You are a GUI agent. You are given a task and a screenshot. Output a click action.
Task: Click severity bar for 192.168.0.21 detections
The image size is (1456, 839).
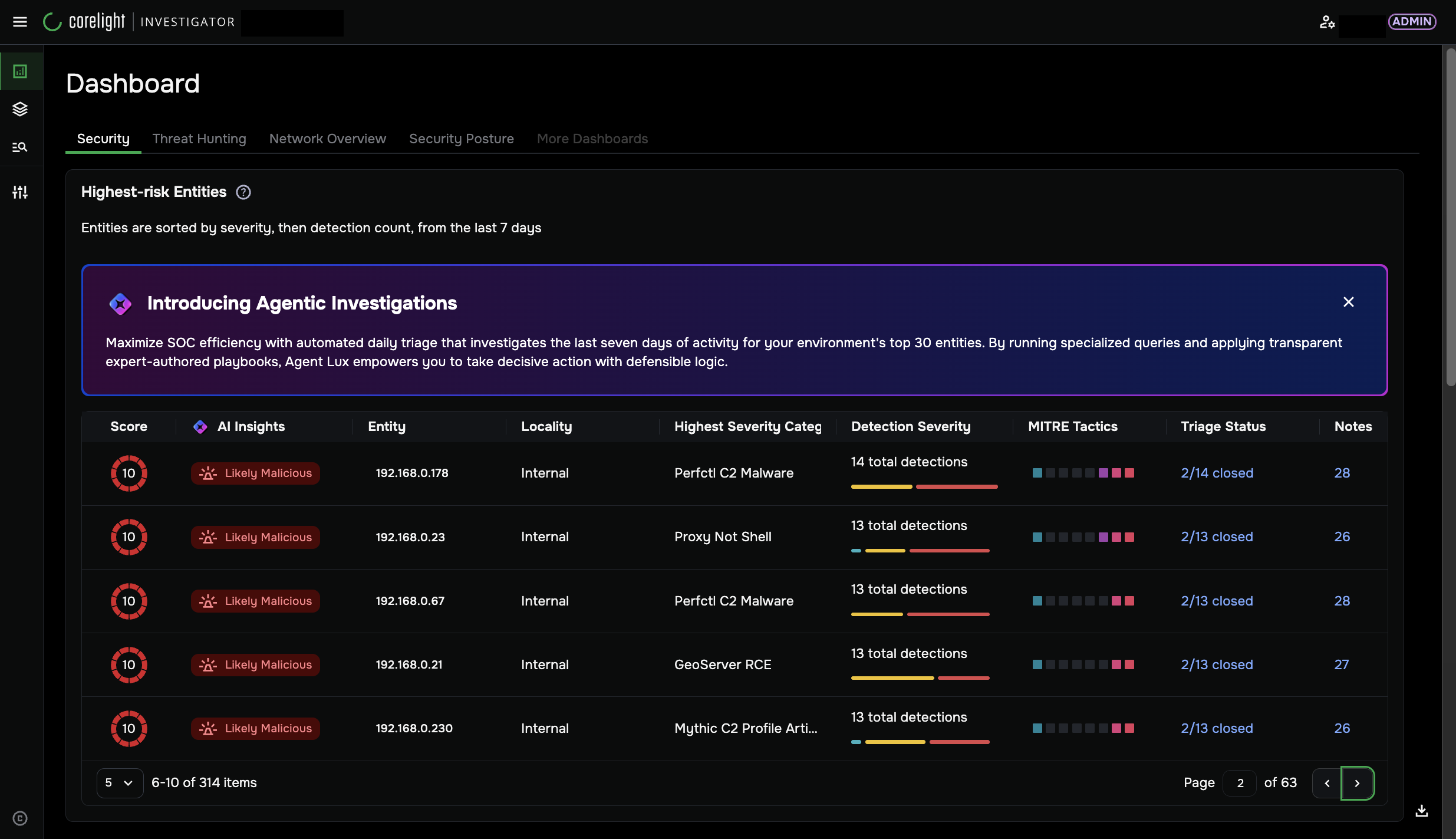pos(920,679)
